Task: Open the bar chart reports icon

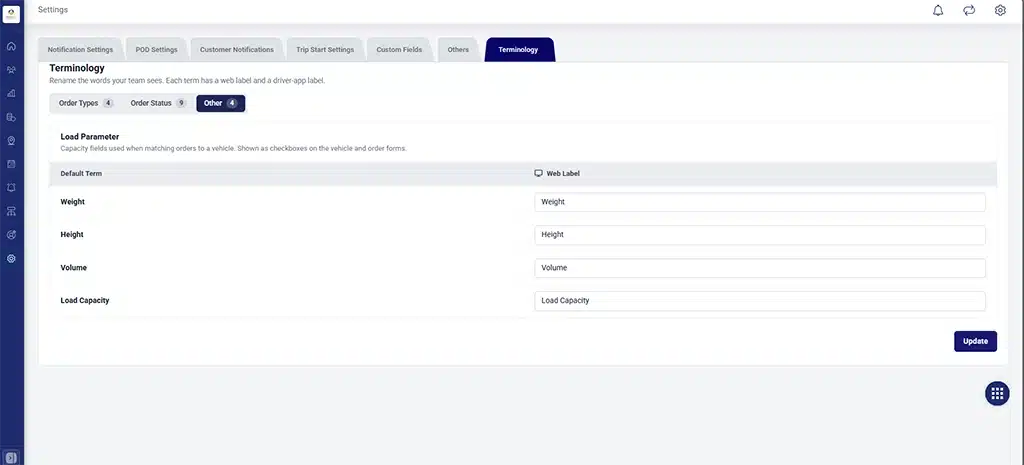Action: 11,93
